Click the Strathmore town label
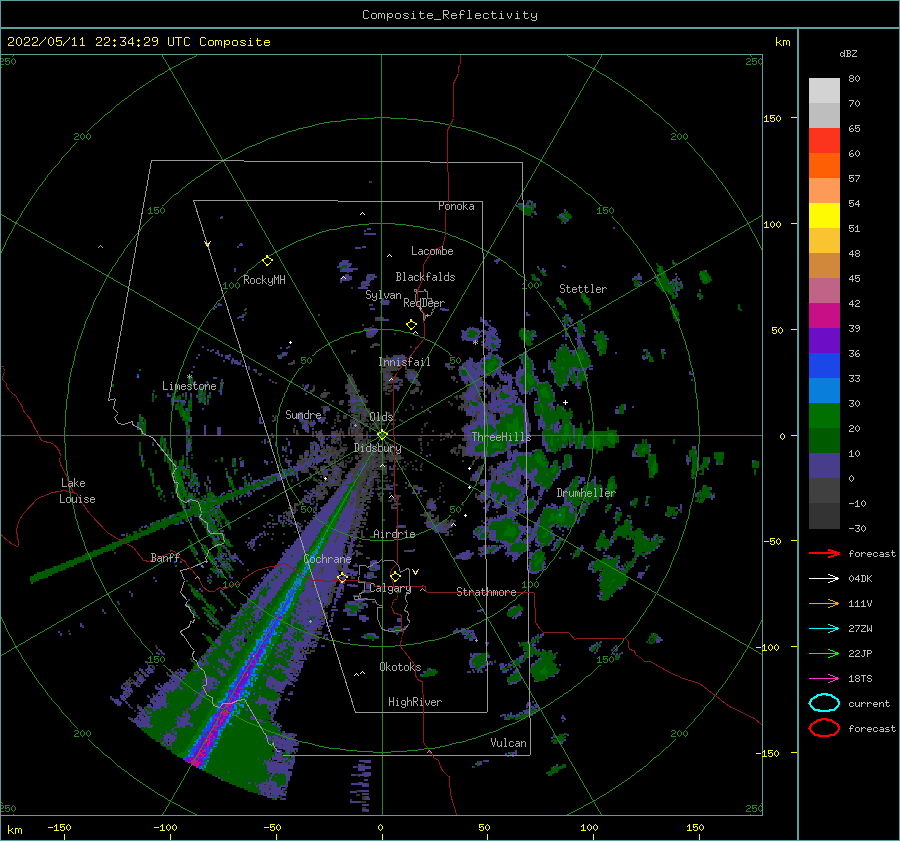Image resolution: width=900 pixels, height=841 pixels. (x=486, y=592)
